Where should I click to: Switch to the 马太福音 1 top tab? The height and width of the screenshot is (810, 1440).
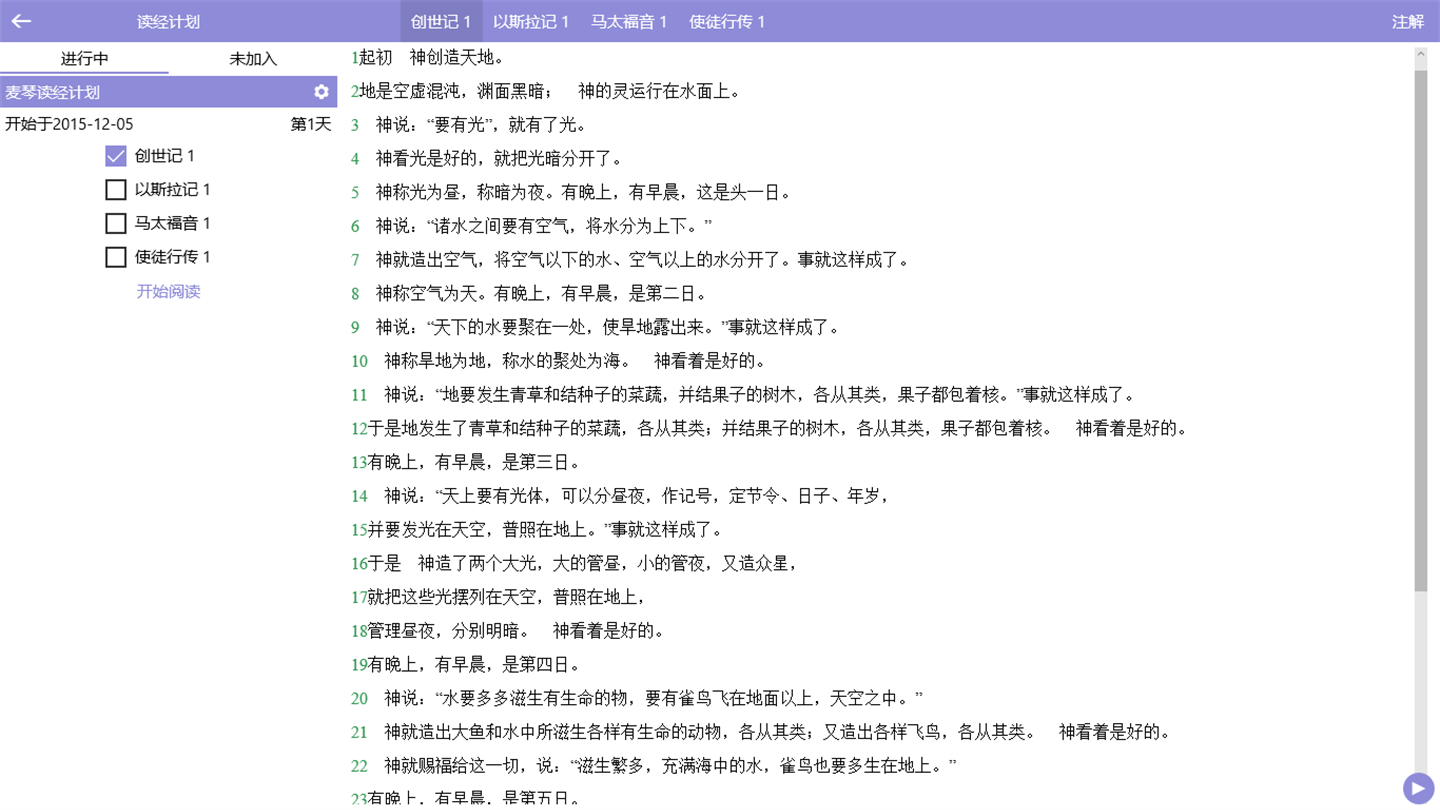pyautogui.click(x=629, y=21)
